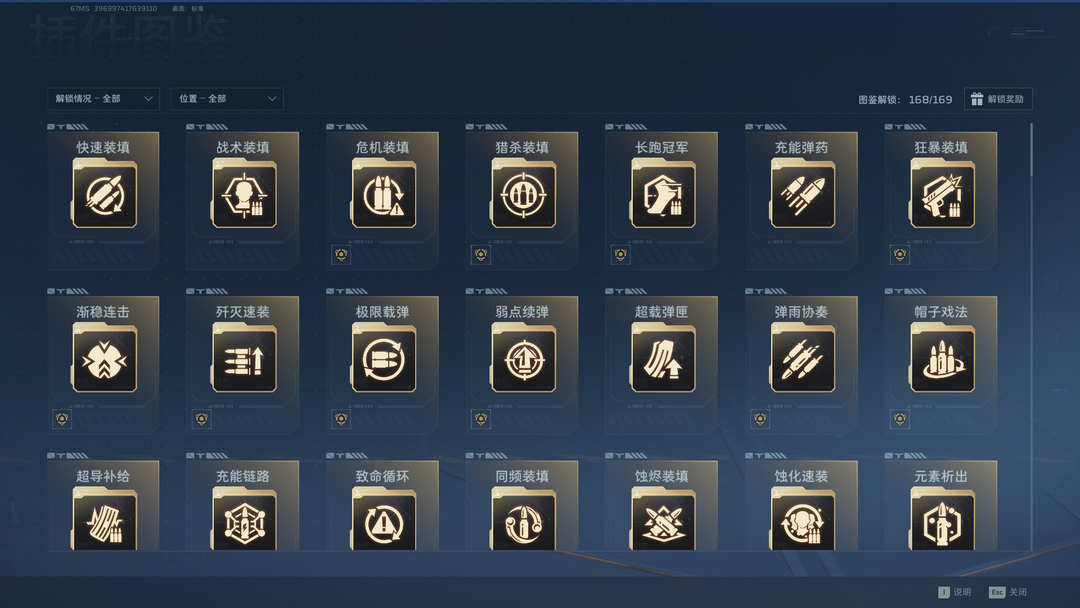Select the 充能弹药 bullets icon
This screenshot has height=608, width=1080.
(x=803, y=195)
